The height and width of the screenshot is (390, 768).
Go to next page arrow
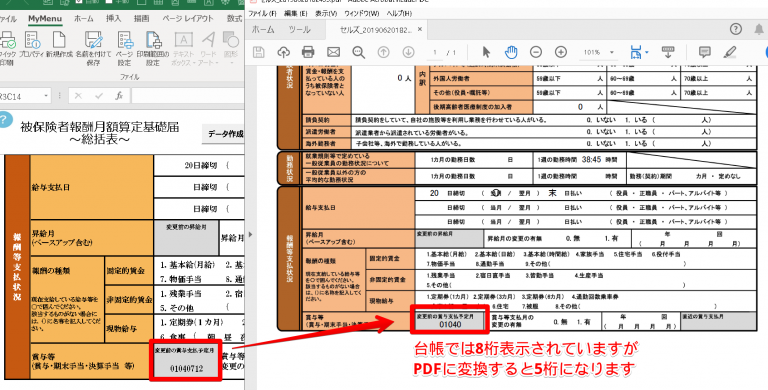408,52
